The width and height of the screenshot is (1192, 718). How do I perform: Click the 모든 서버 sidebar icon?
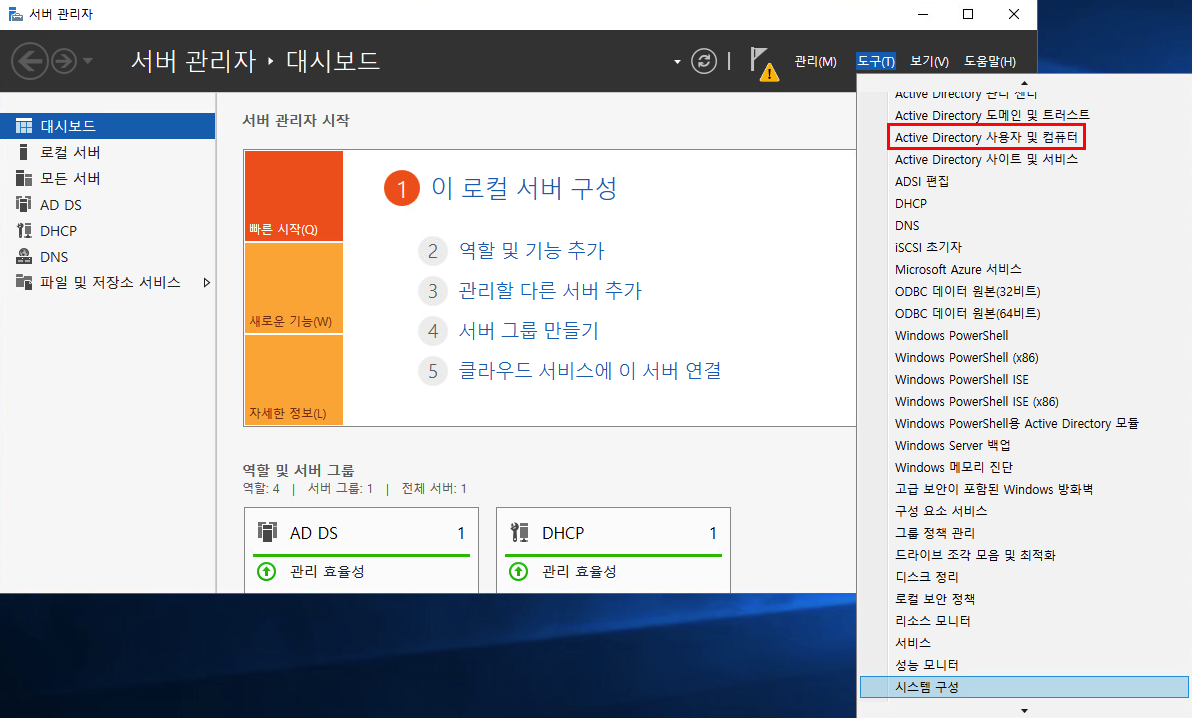(24, 178)
